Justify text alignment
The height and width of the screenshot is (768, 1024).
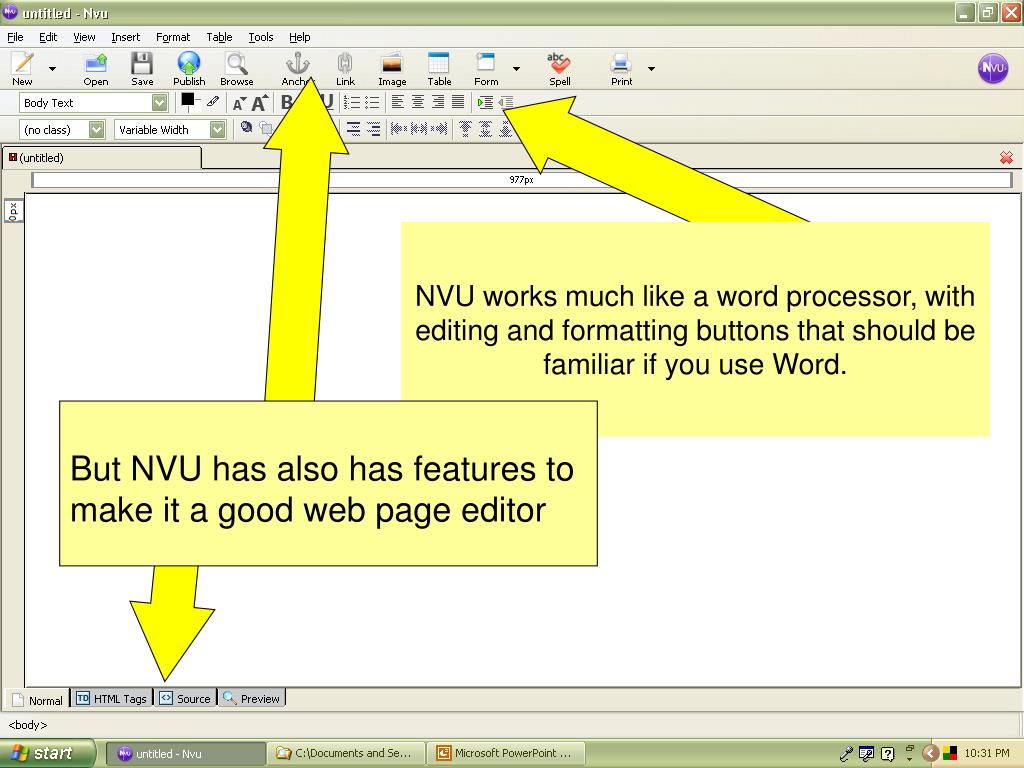tap(458, 102)
